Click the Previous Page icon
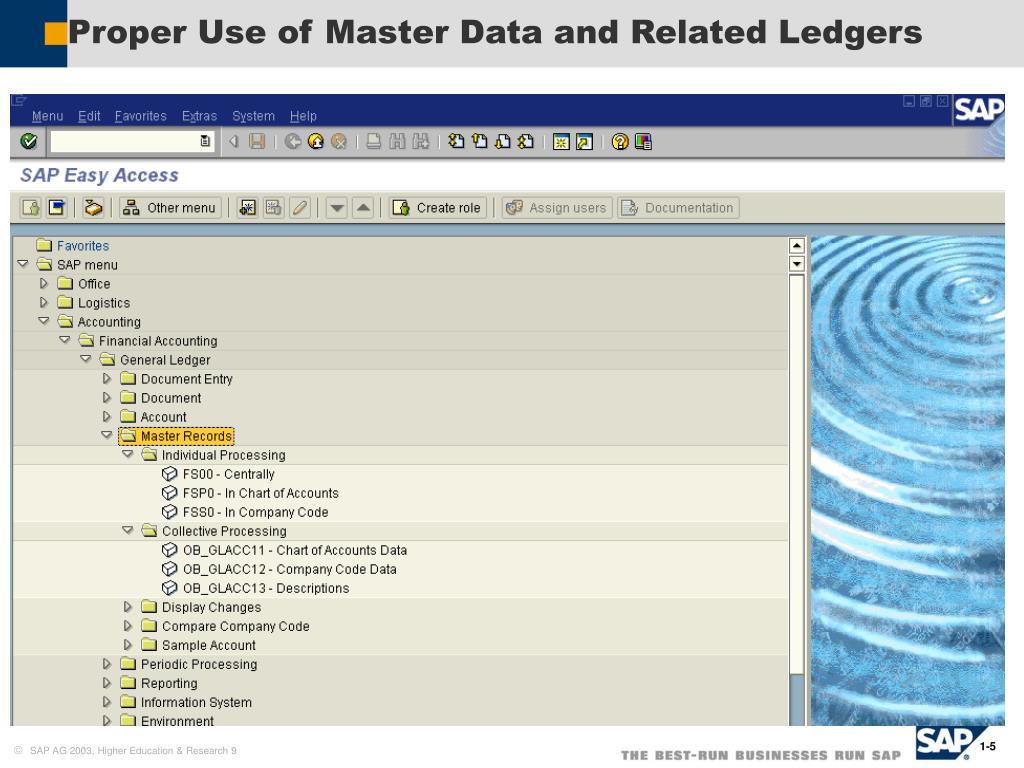 coord(479,141)
